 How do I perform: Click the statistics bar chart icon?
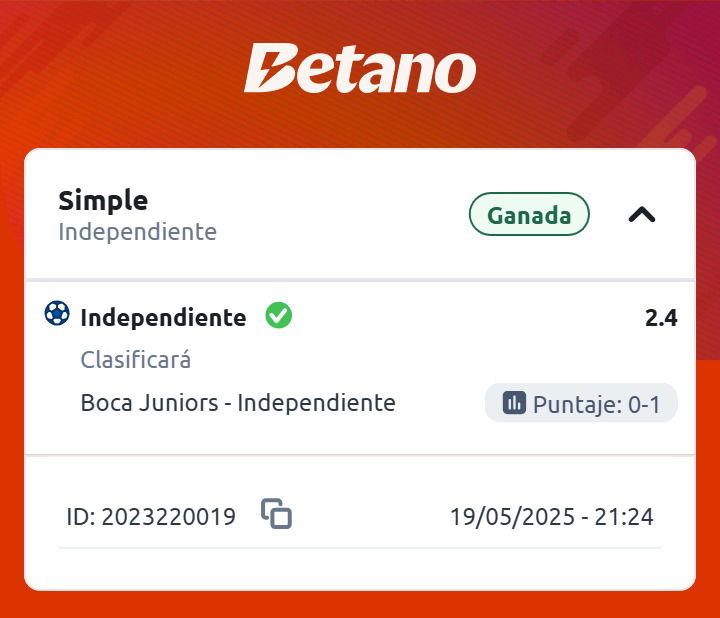click(514, 403)
